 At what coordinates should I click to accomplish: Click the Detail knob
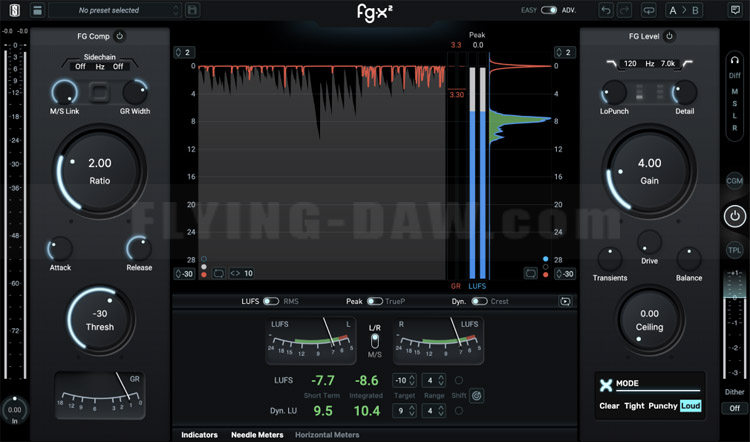pyautogui.click(x=684, y=92)
